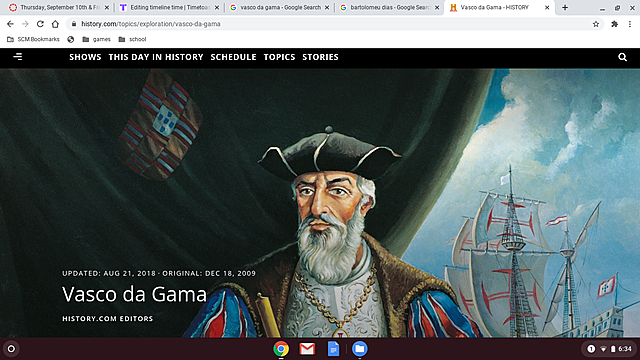
Task: Open Gmail from the shelf
Action: [x=307, y=349]
